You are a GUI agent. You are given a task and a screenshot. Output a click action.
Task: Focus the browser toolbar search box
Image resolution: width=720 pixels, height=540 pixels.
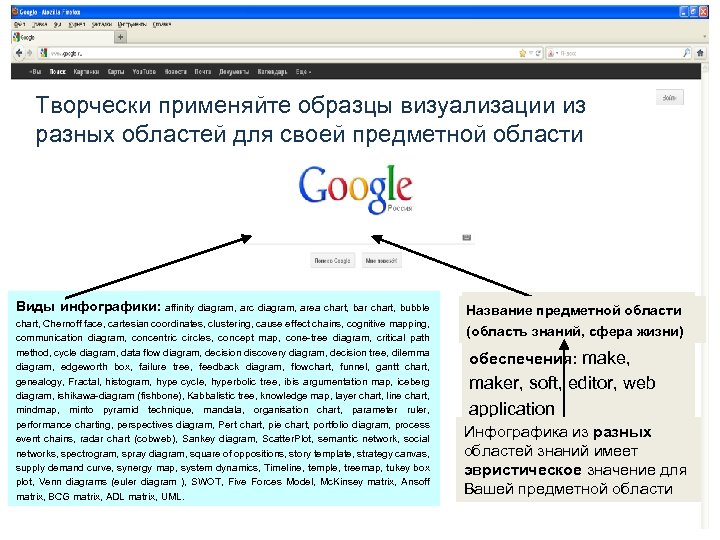click(620, 54)
